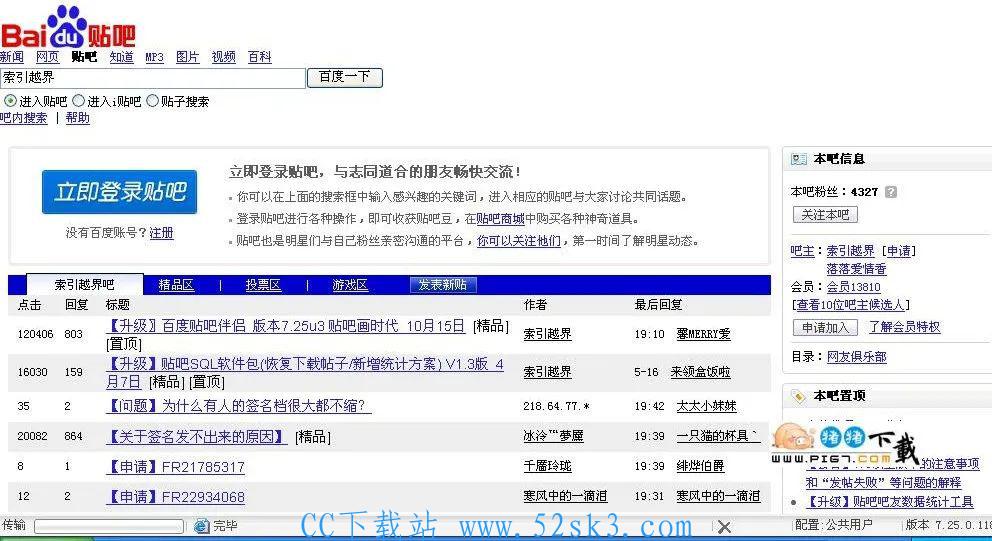This screenshot has height=541, width=992.
Task: Open the 视频 navigation link
Action: [x=223, y=57]
